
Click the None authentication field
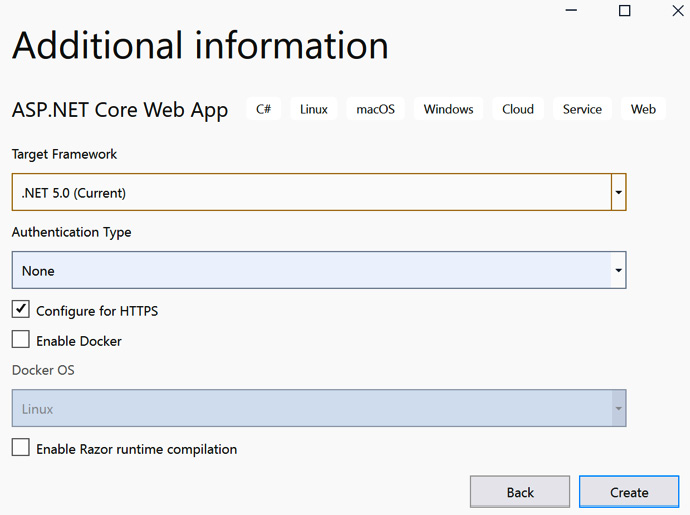click(319, 270)
